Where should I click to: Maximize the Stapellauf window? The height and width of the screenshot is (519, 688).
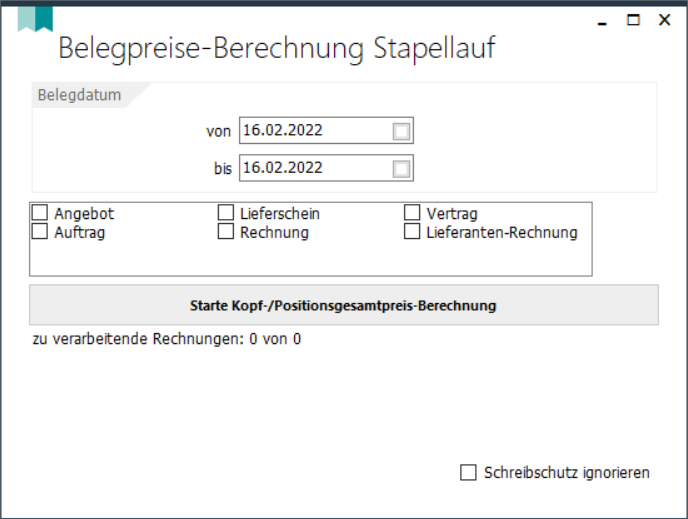[633, 19]
